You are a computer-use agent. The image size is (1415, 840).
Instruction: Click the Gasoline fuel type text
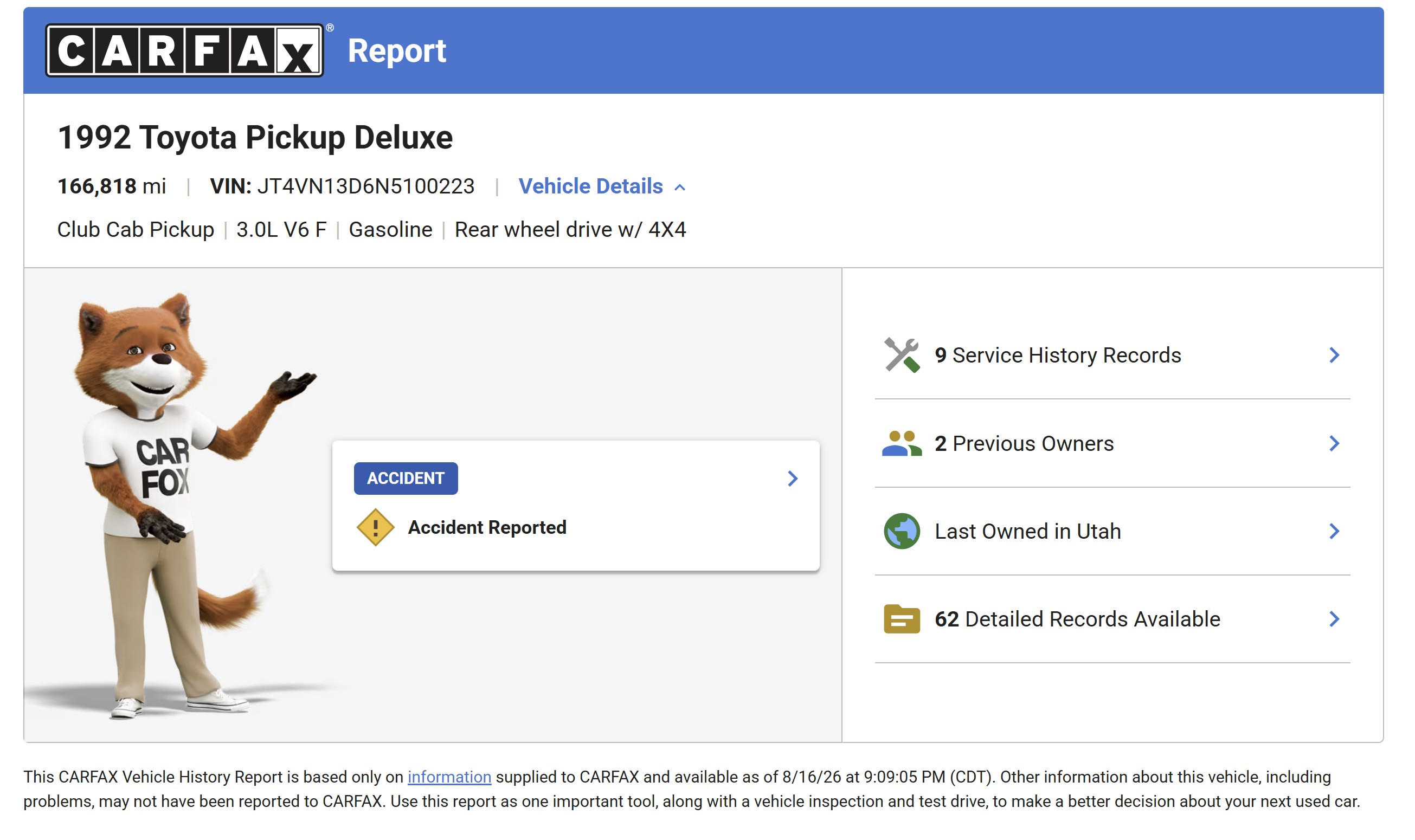pyautogui.click(x=390, y=229)
